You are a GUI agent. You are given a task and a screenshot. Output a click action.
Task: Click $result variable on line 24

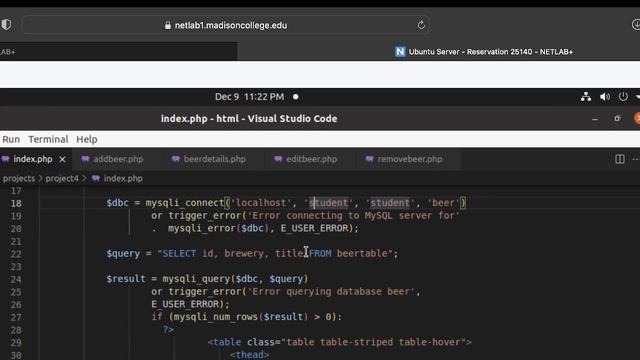point(126,279)
